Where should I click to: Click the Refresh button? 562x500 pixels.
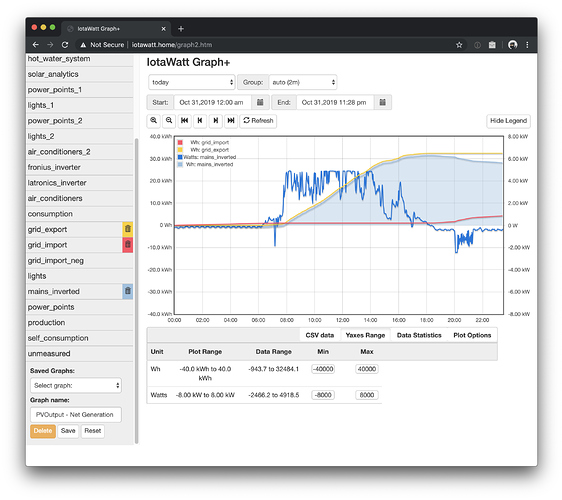(x=258, y=121)
